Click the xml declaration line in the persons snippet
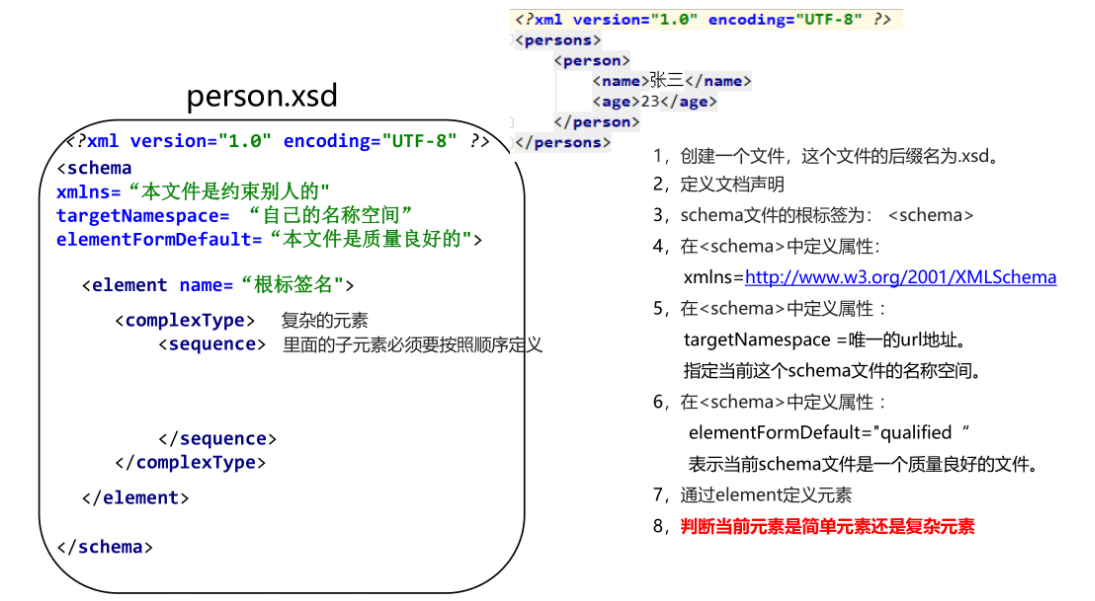 703,20
